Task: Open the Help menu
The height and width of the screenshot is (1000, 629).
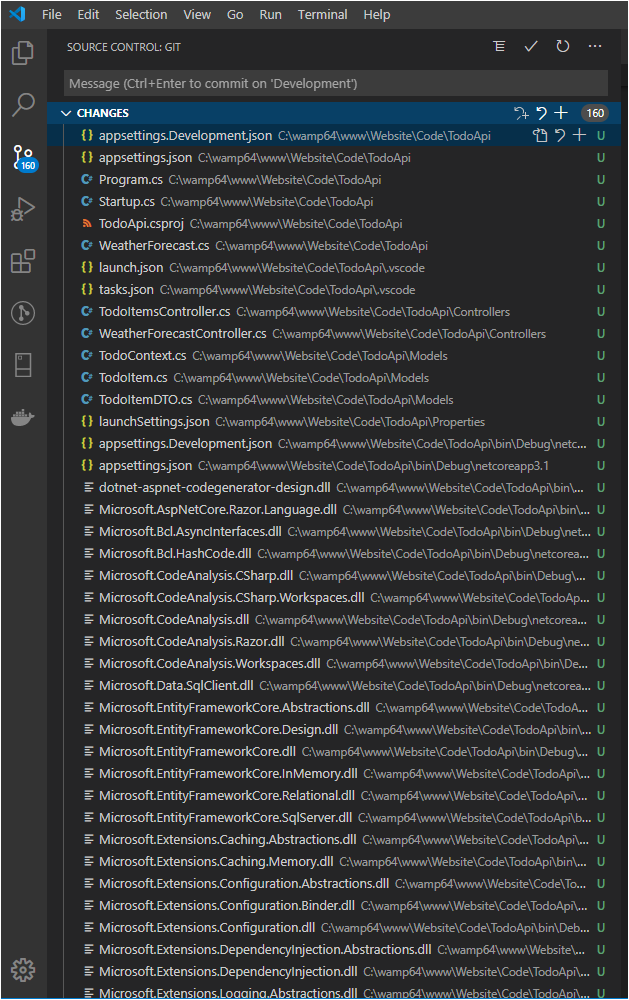Action: [376, 14]
